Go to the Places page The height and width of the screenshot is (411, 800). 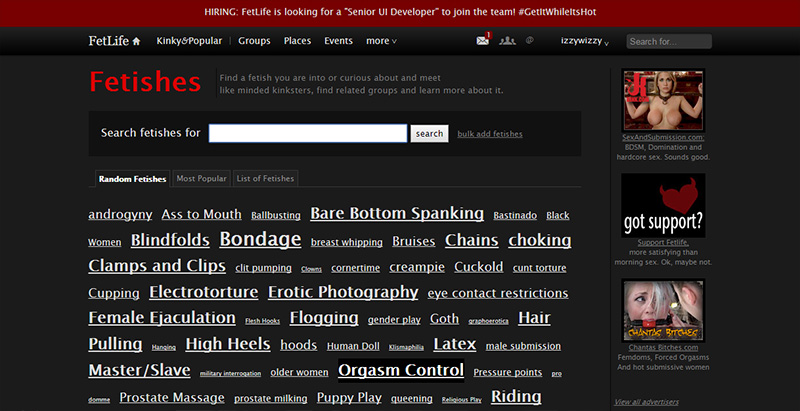point(297,41)
